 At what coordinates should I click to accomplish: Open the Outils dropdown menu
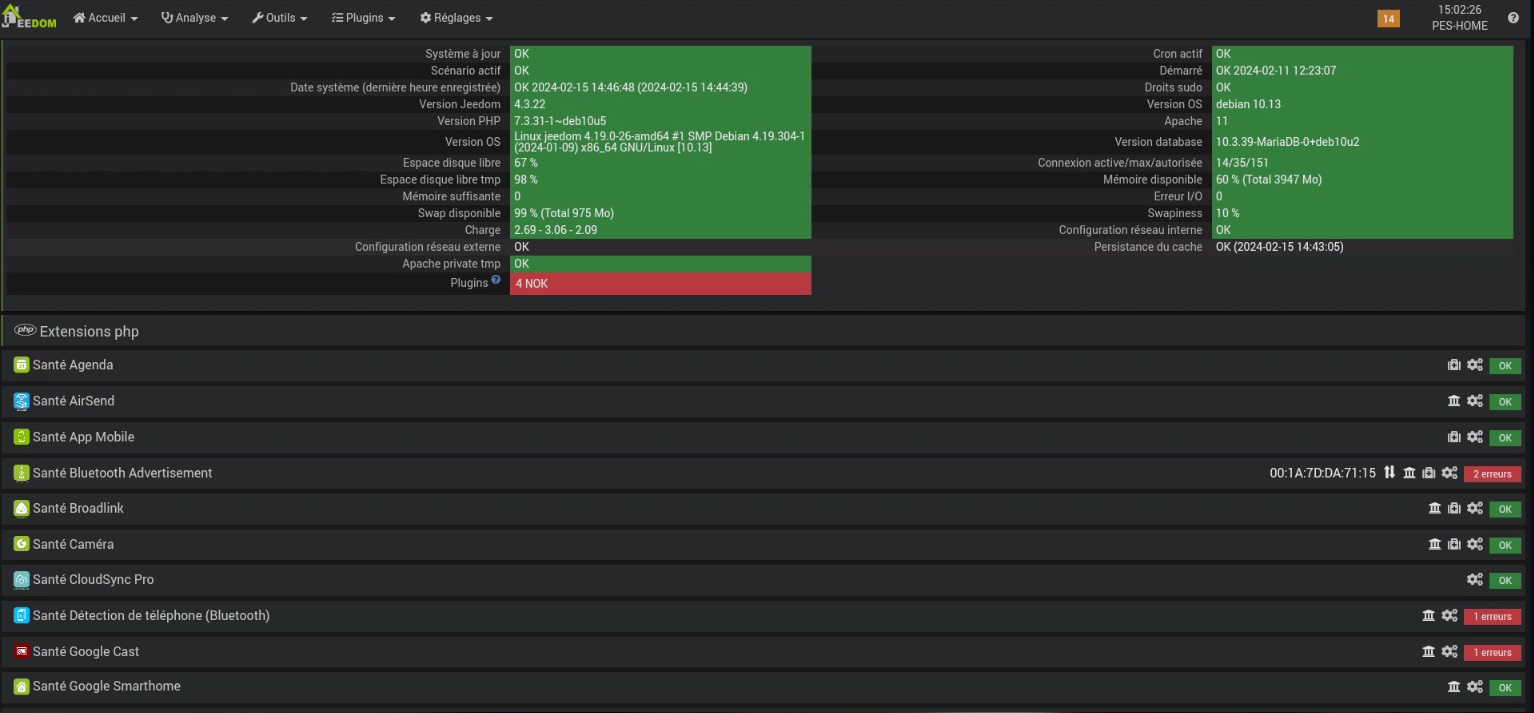279,18
